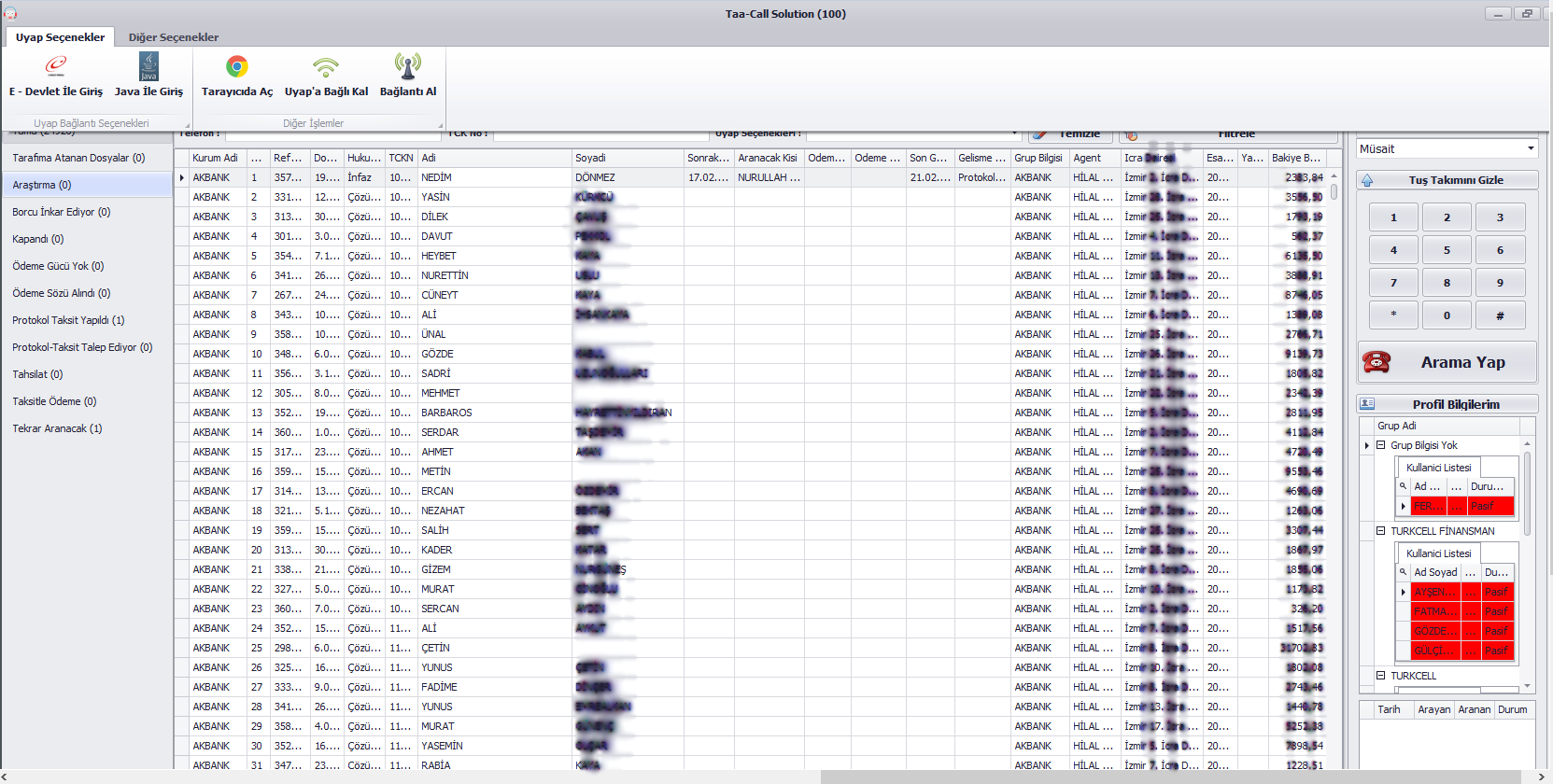The height and width of the screenshot is (784, 1553).
Task: Collapse the Grup Bilgisi Yok group
Action: [x=1380, y=445]
